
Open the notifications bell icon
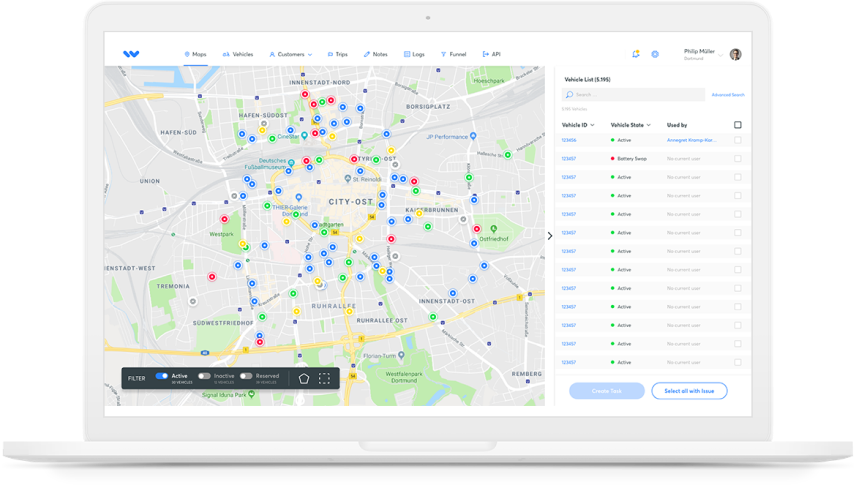635,54
